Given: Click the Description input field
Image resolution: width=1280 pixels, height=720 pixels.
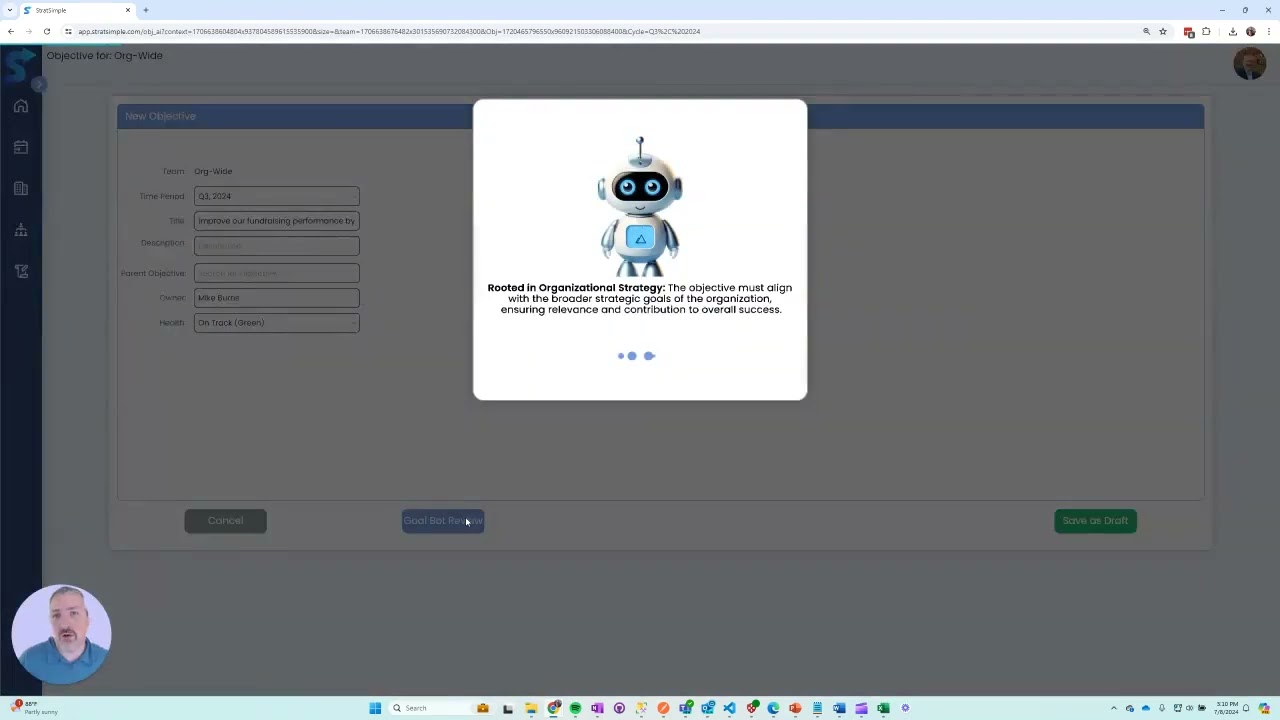Looking at the screenshot, I should [x=276, y=245].
